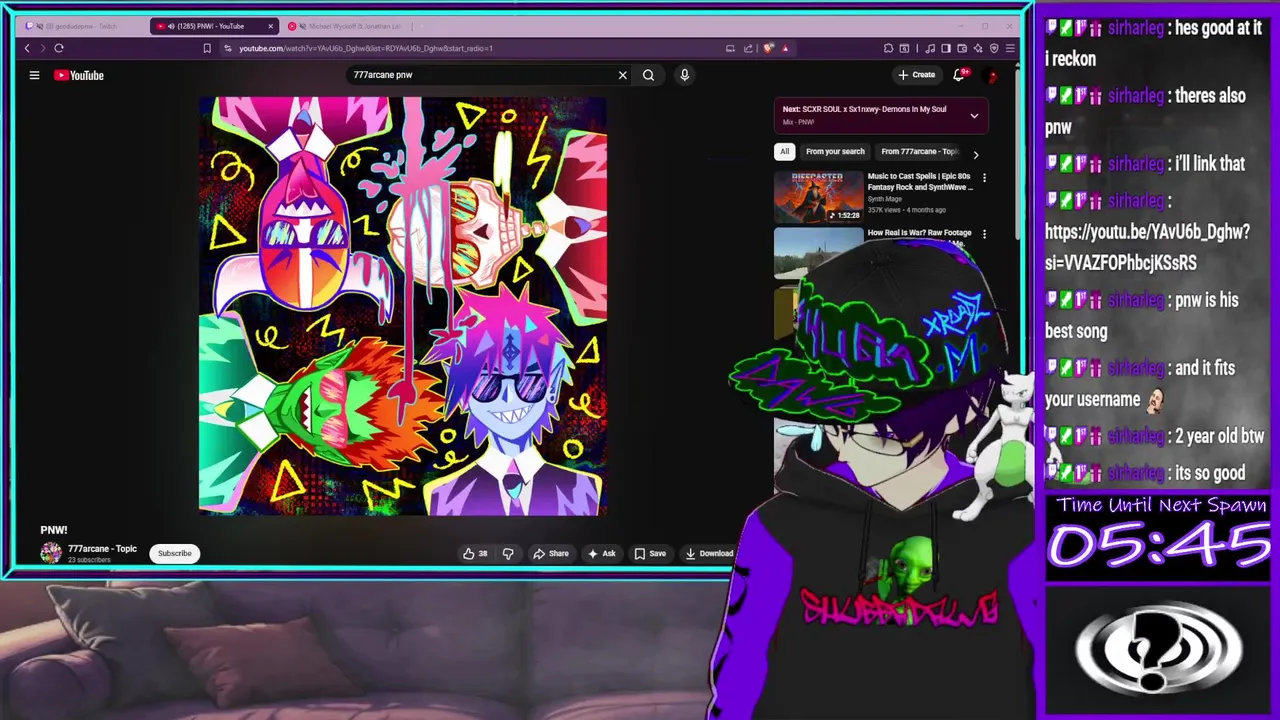This screenshot has height=720, width=1280.
Task: Select the 'From your search' chip
Action: [835, 152]
